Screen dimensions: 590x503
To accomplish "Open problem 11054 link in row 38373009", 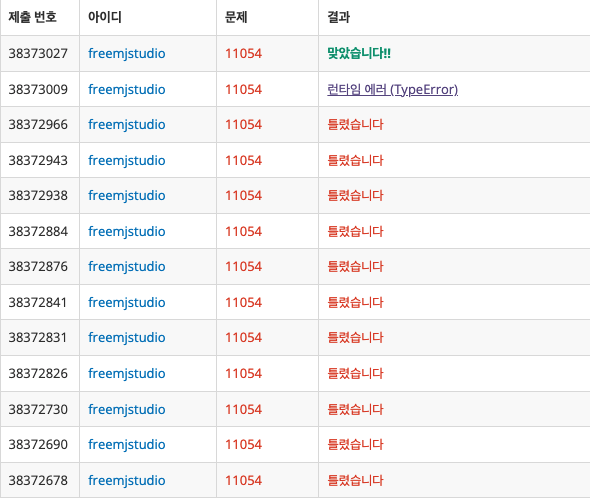I will [x=243, y=90].
